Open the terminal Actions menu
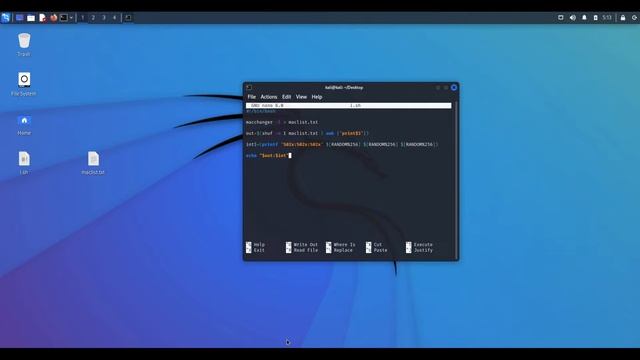Screen dimensions: 640x360 [269, 97]
